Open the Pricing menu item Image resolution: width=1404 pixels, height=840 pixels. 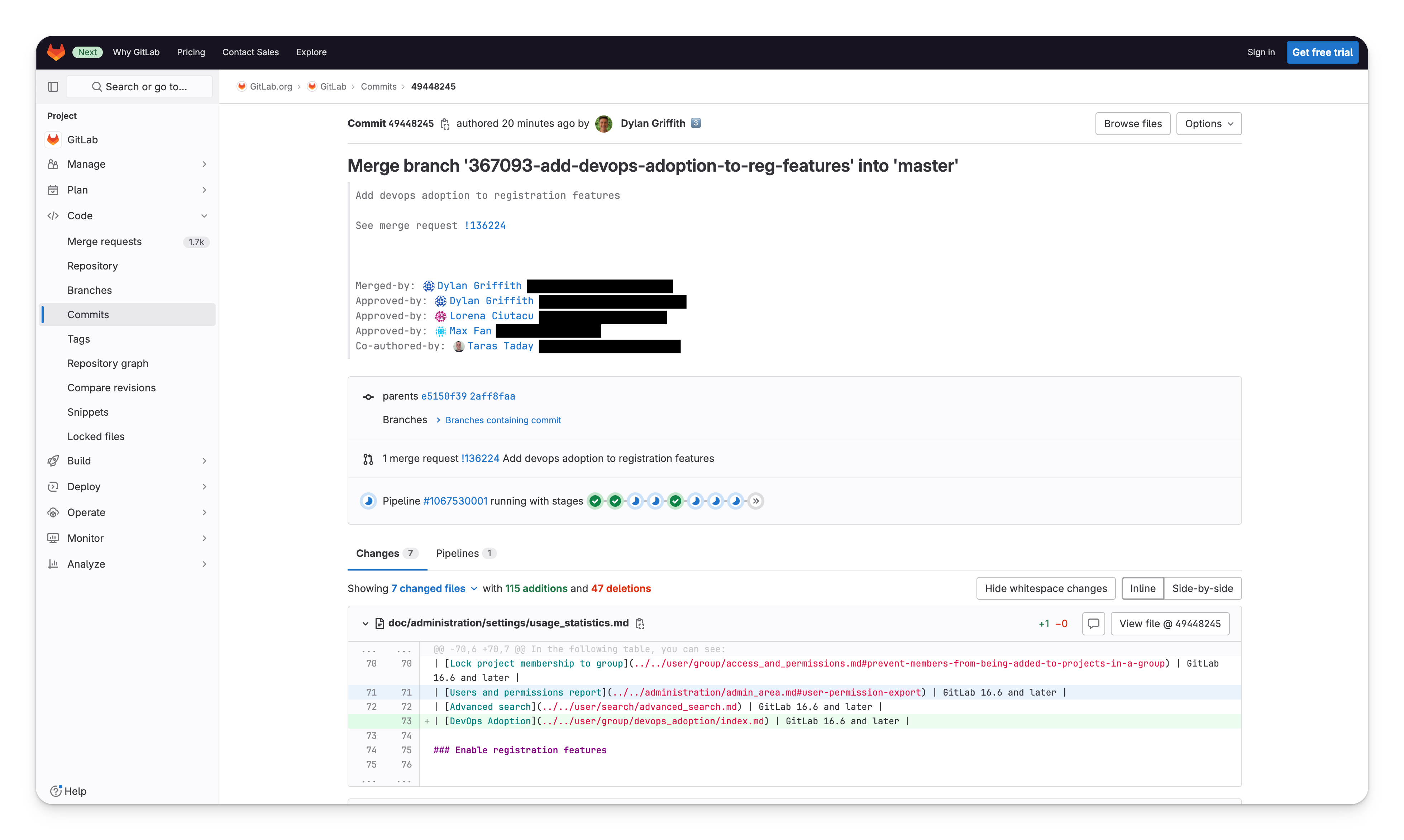[191, 52]
